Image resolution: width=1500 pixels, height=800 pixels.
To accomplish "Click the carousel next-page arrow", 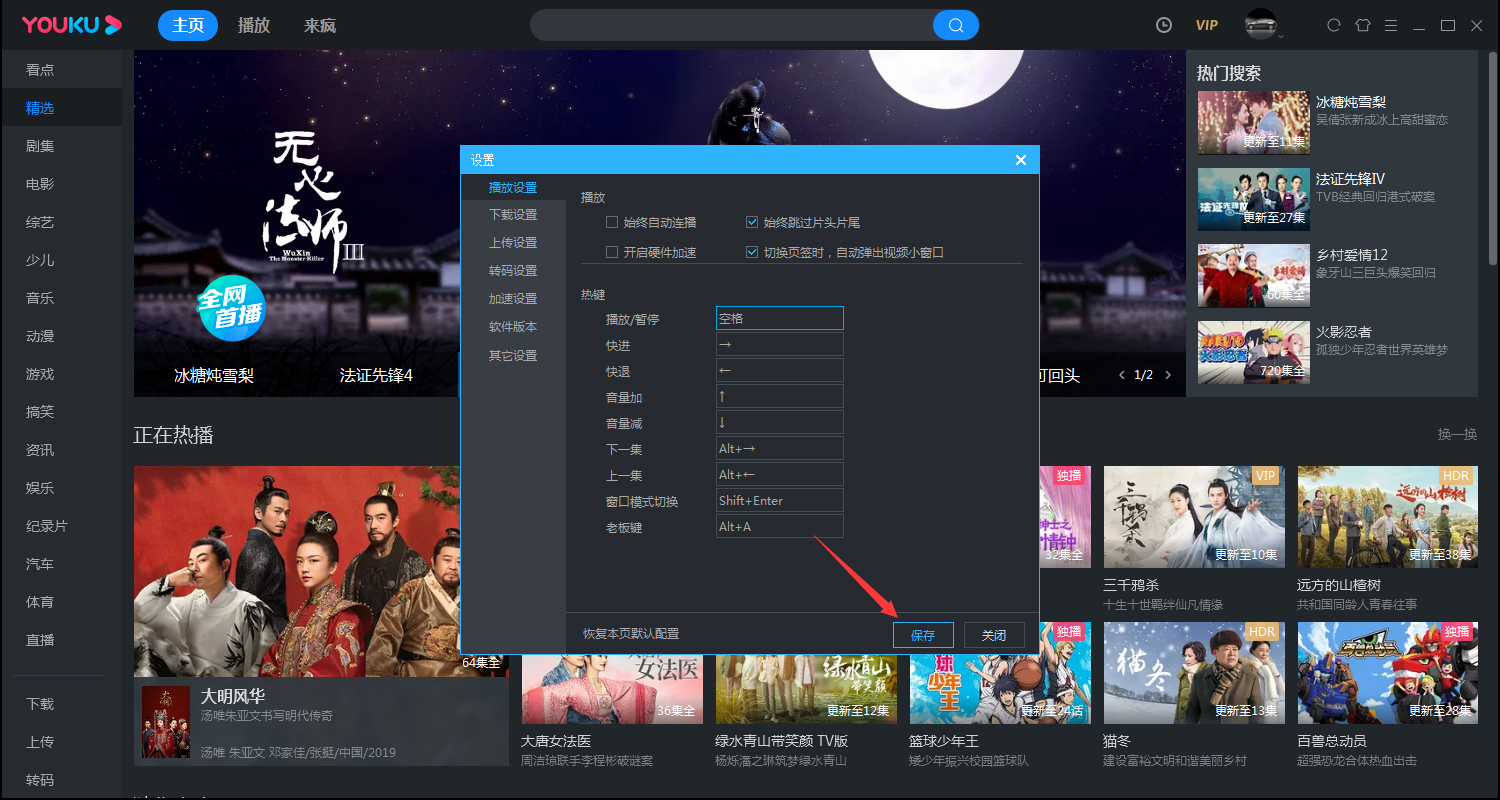I will coord(1167,372).
